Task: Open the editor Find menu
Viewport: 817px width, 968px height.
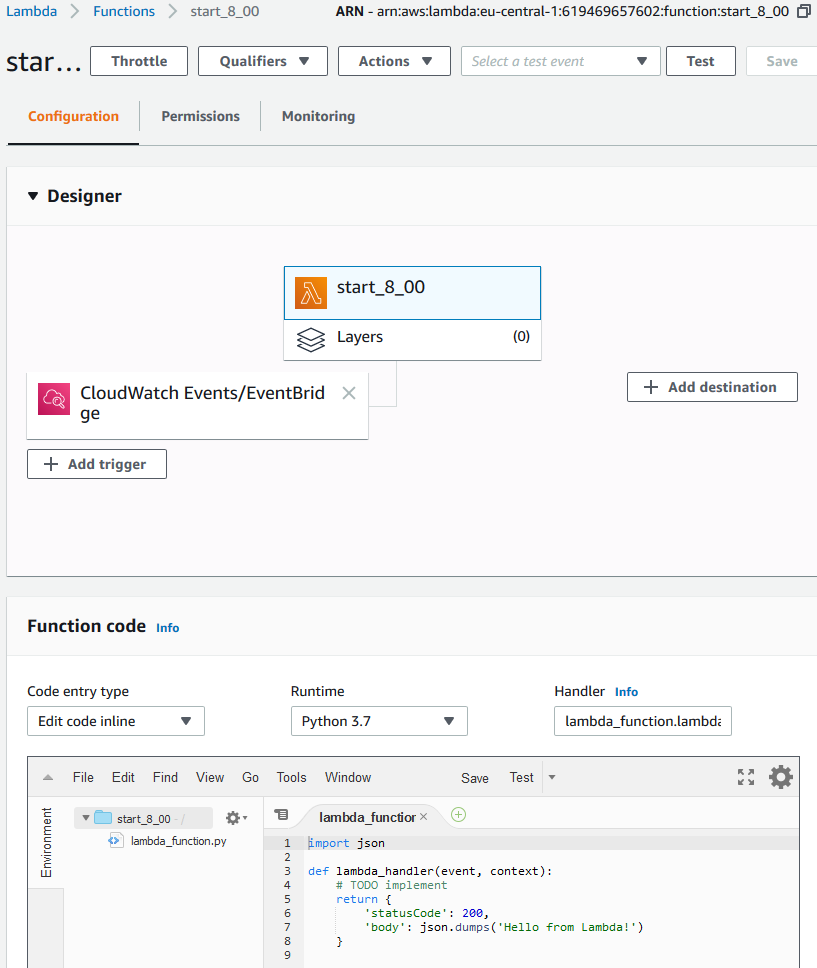Action: [x=165, y=777]
